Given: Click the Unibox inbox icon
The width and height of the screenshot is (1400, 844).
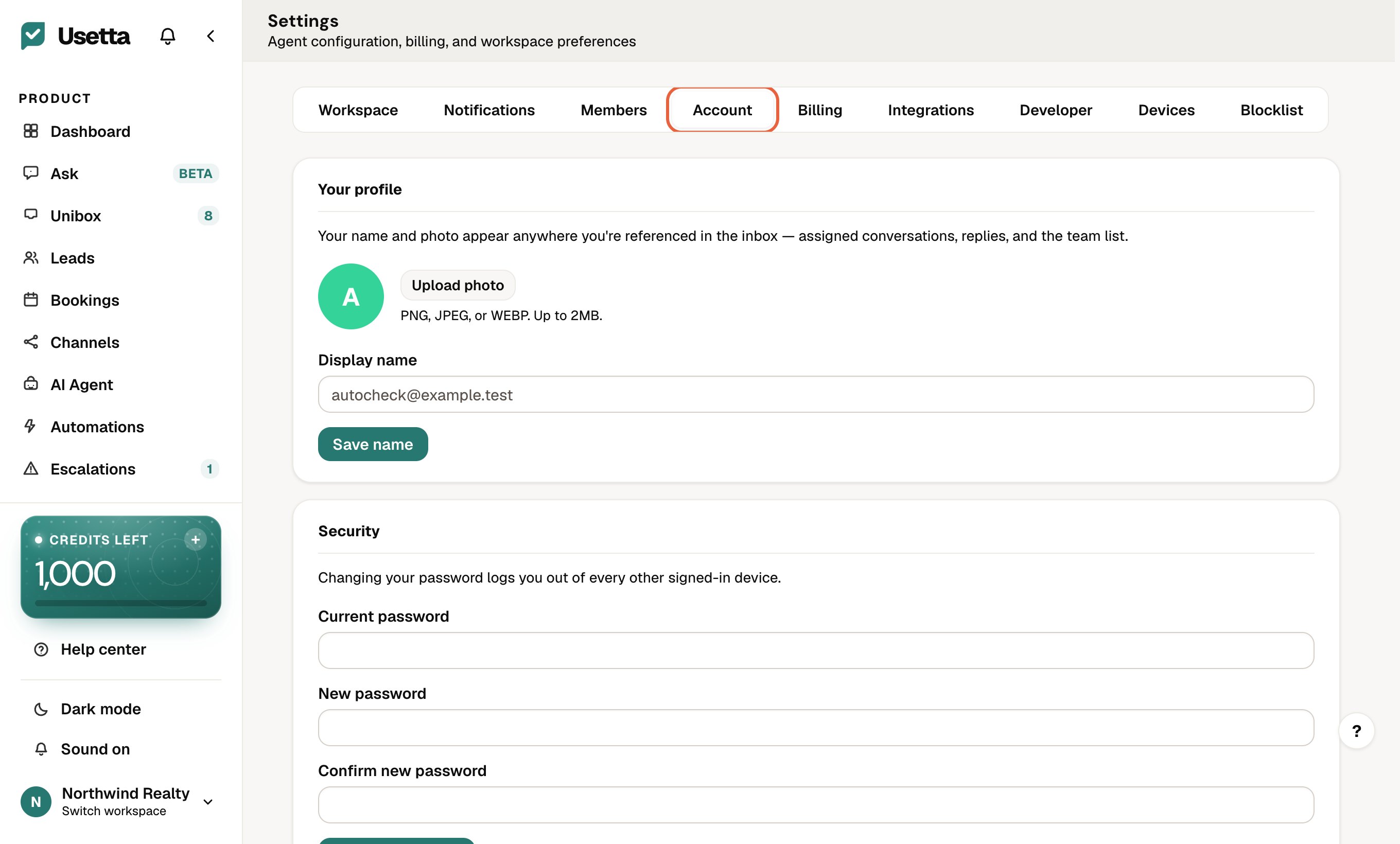Looking at the screenshot, I should pyautogui.click(x=31, y=215).
